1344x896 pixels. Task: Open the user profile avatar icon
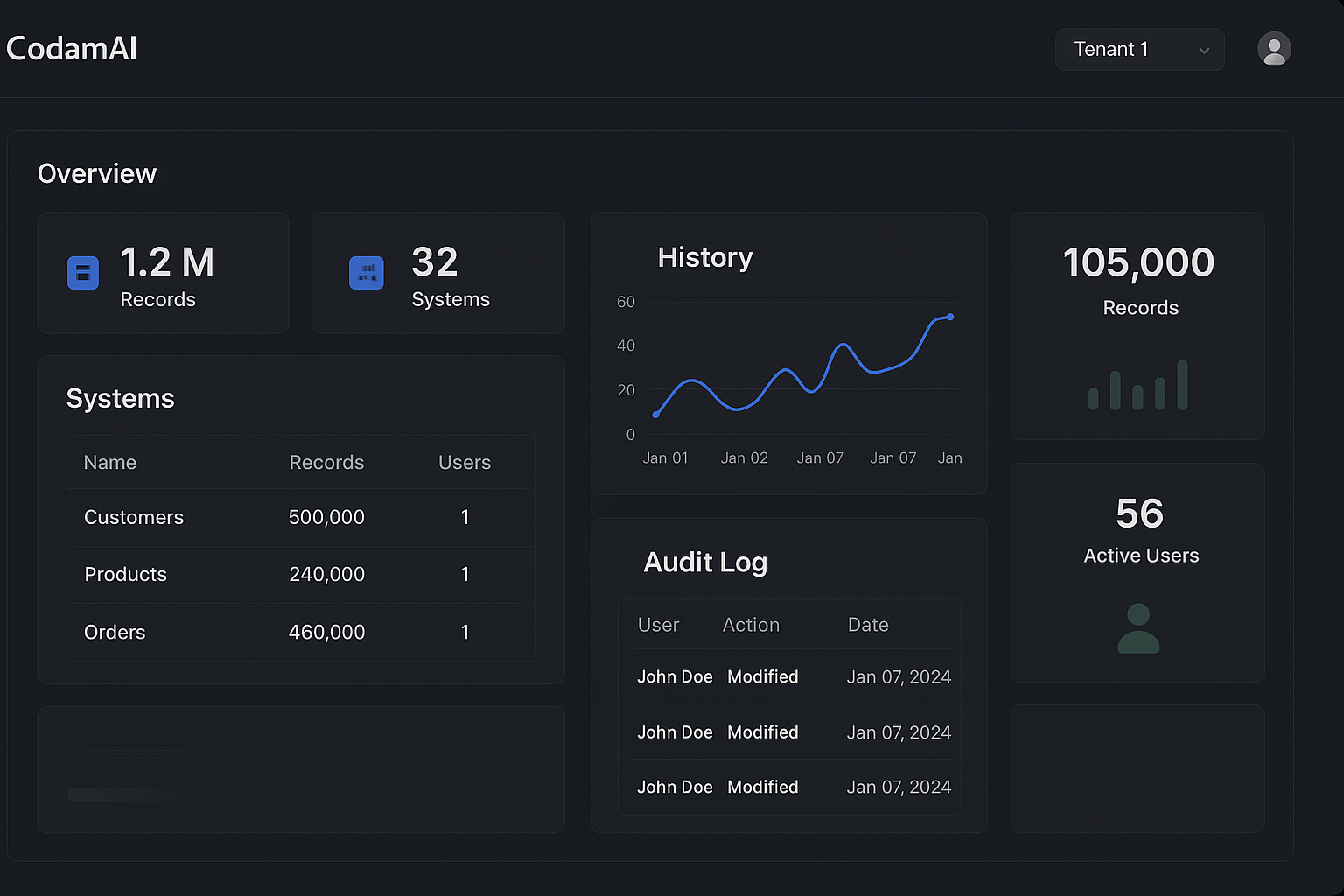coord(1274,49)
